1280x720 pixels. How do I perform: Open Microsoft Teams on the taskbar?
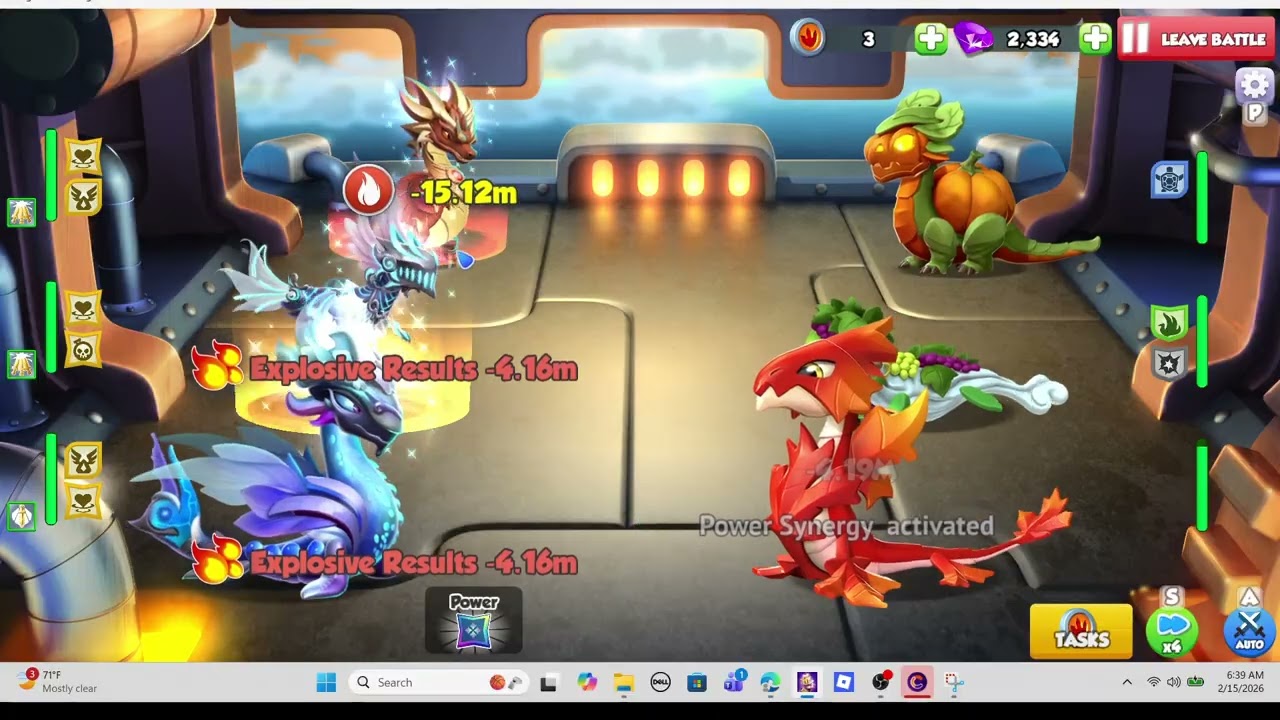(734, 683)
